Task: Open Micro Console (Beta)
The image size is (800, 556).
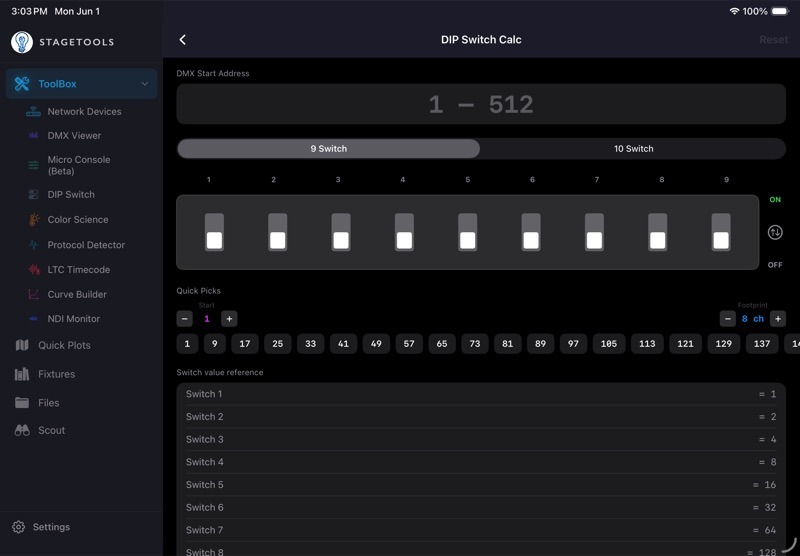Action: pyautogui.click(x=79, y=165)
